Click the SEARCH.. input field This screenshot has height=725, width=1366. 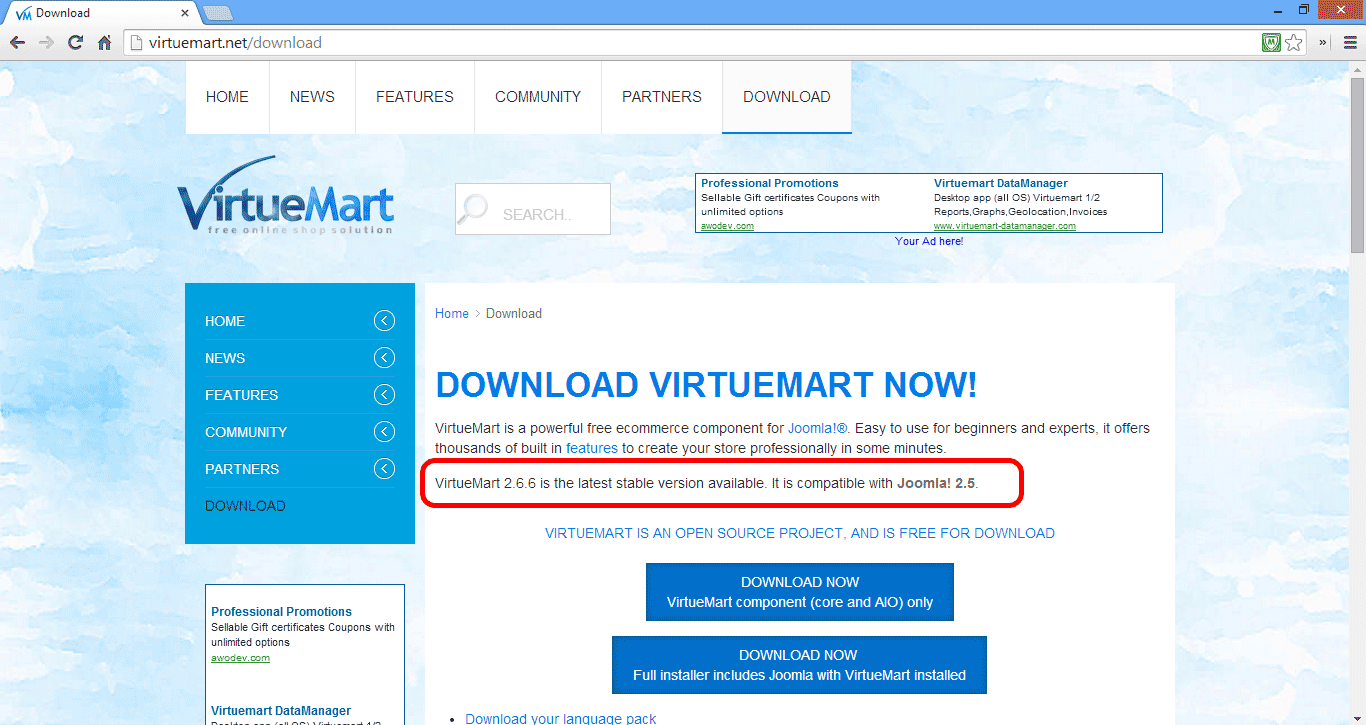(533, 209)
